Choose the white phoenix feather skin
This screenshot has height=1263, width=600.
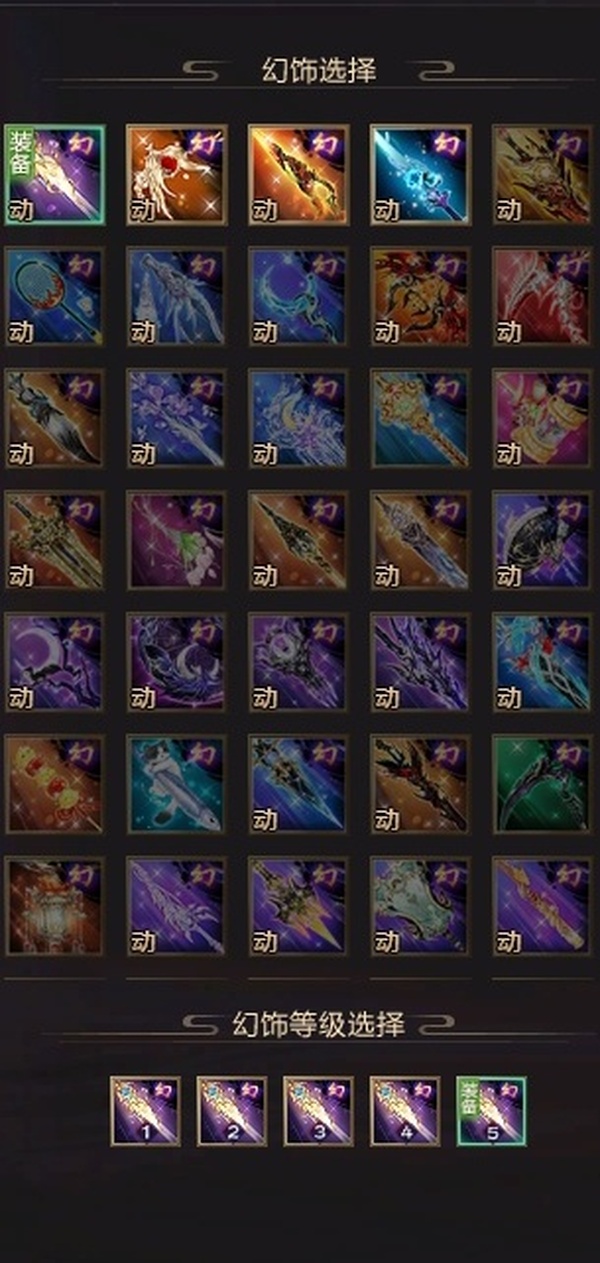177,174
